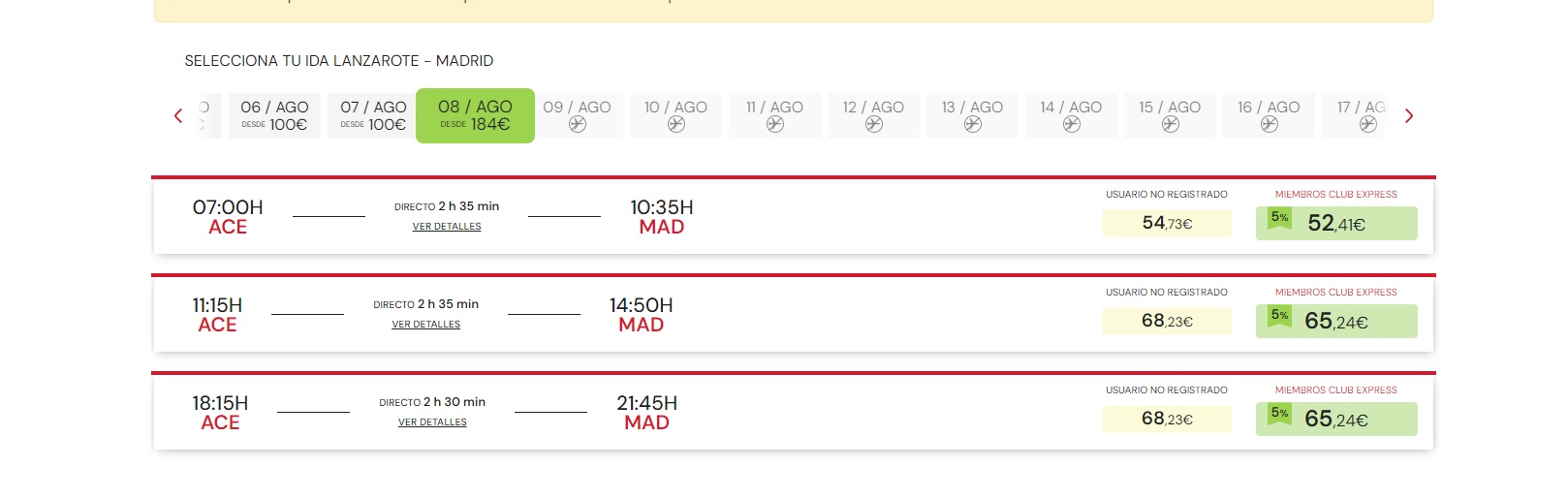Show earlier dates with left arrow
Screen dimensions: 1568x499
pos(178,116)
